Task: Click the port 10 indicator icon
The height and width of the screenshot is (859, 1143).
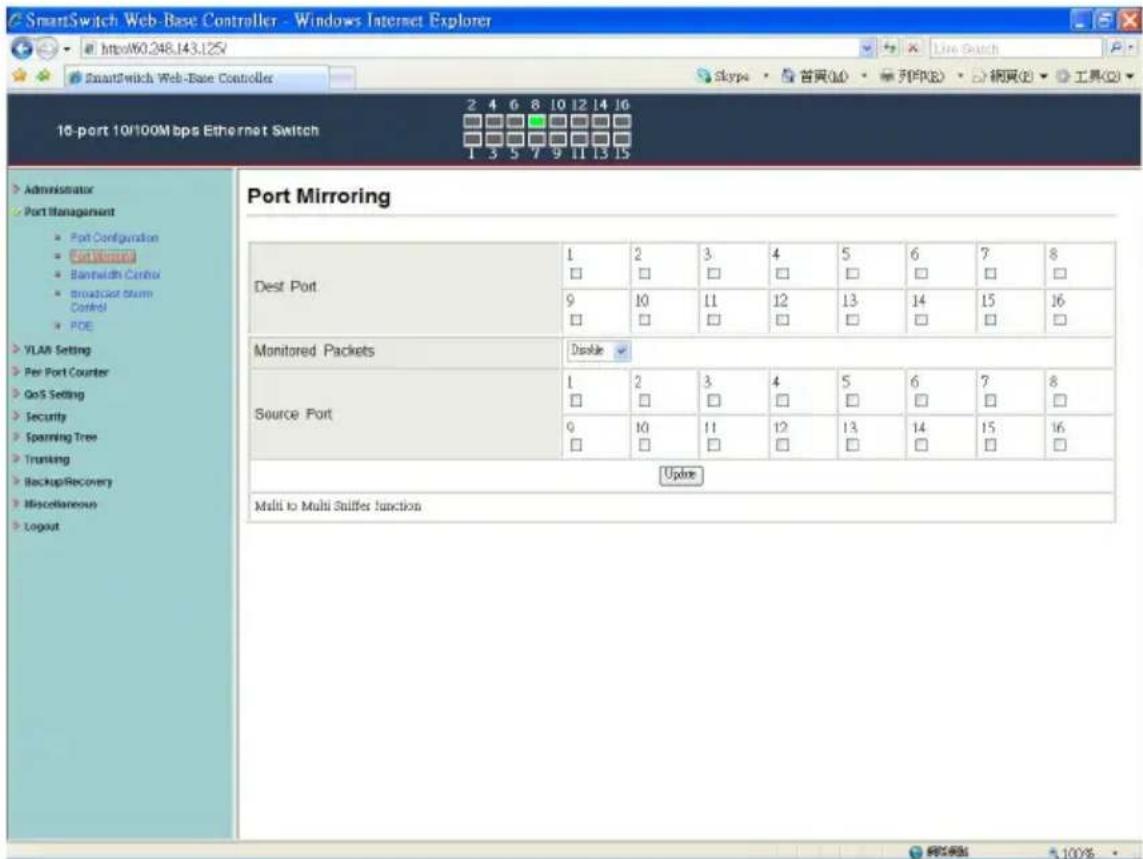Action: point(558,121)
